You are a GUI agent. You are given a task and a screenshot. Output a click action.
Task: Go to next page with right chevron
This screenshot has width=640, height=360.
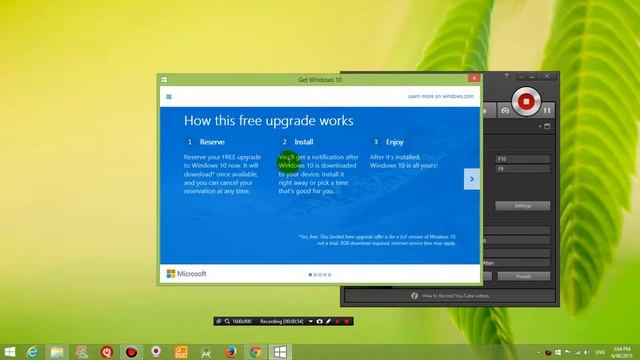tap(472, 179)
